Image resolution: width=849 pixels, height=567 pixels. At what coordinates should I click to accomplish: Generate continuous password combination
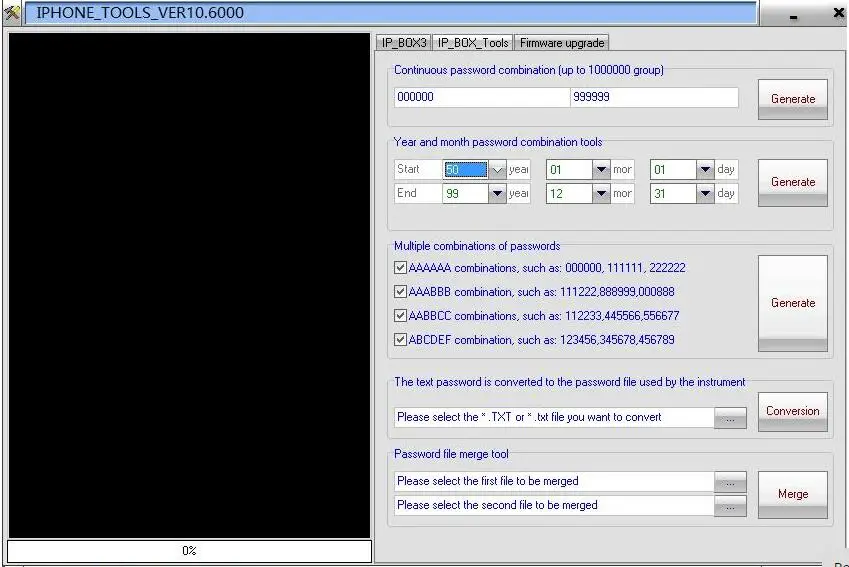click(x=793, y=99)
